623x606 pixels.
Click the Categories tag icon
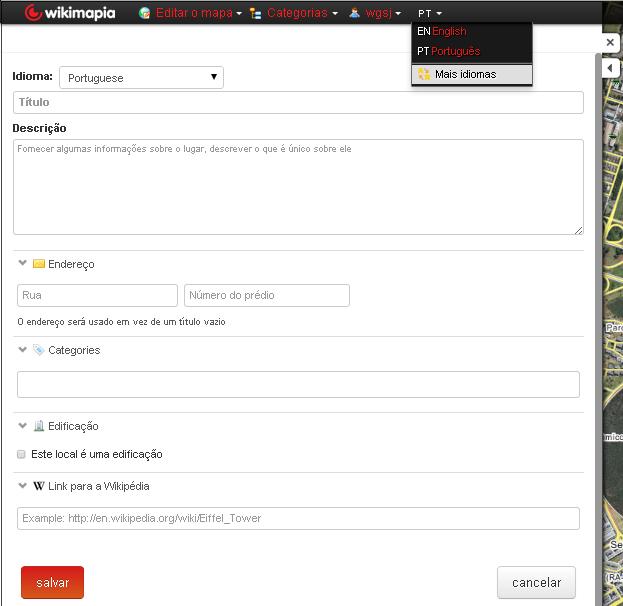(39, 350)
